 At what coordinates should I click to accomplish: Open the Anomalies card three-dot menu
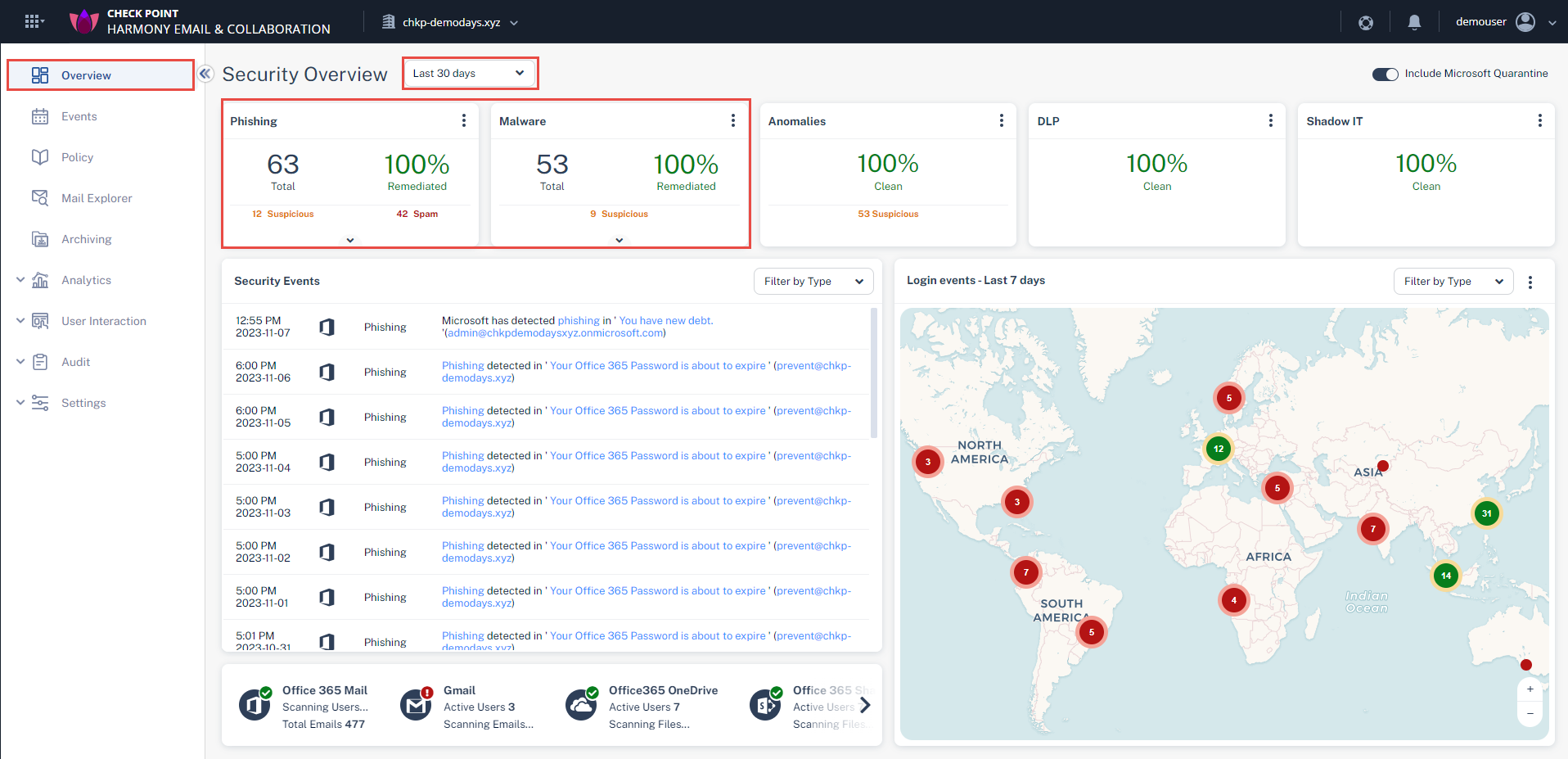pos(1002,120)
